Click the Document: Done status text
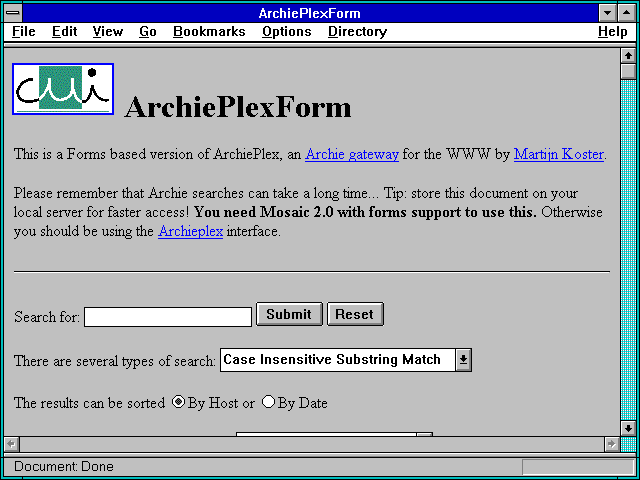This screenshot has height=480, width=640. [x=64, y=466]
